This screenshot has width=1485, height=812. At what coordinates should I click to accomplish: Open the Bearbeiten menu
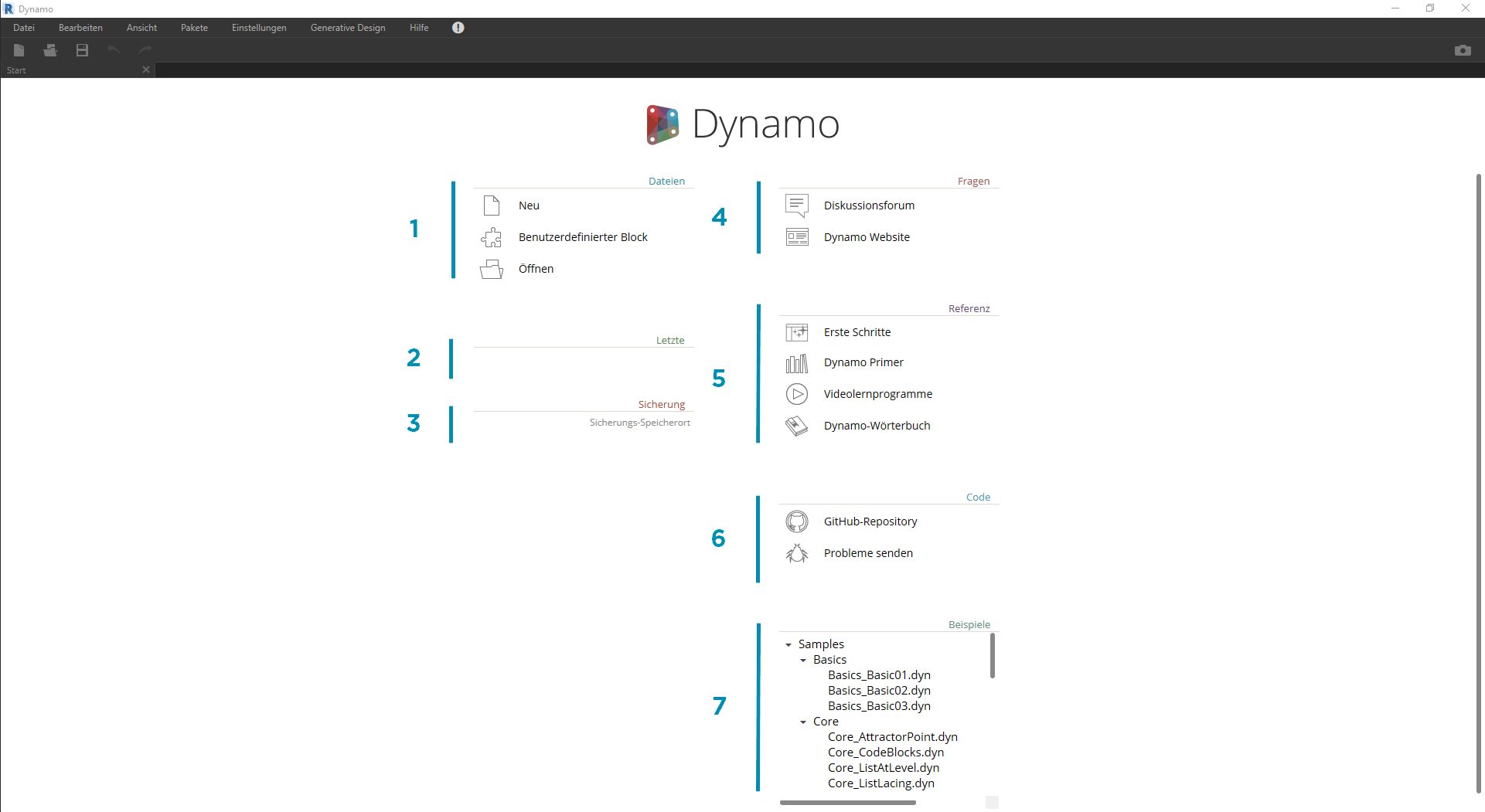80,28
